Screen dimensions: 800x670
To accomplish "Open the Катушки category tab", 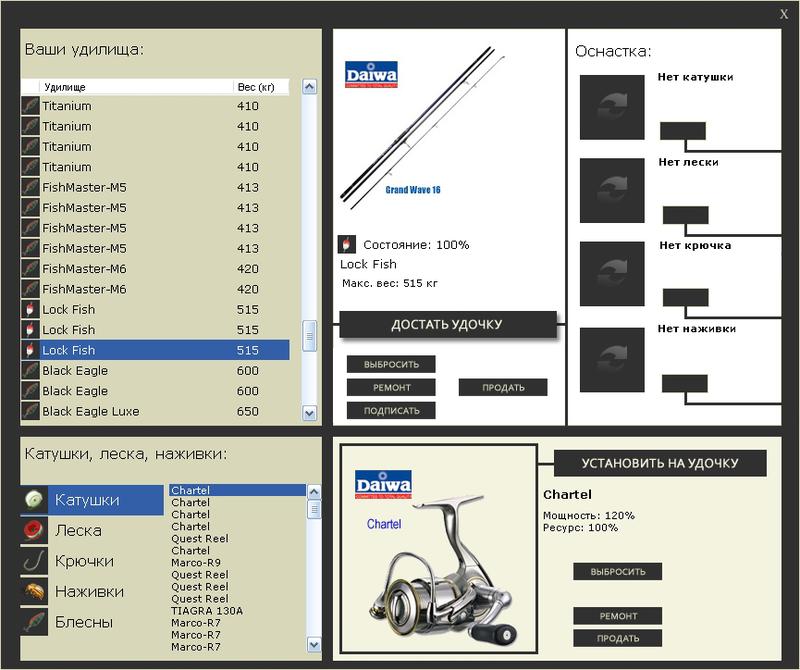I will coord(92,500).
